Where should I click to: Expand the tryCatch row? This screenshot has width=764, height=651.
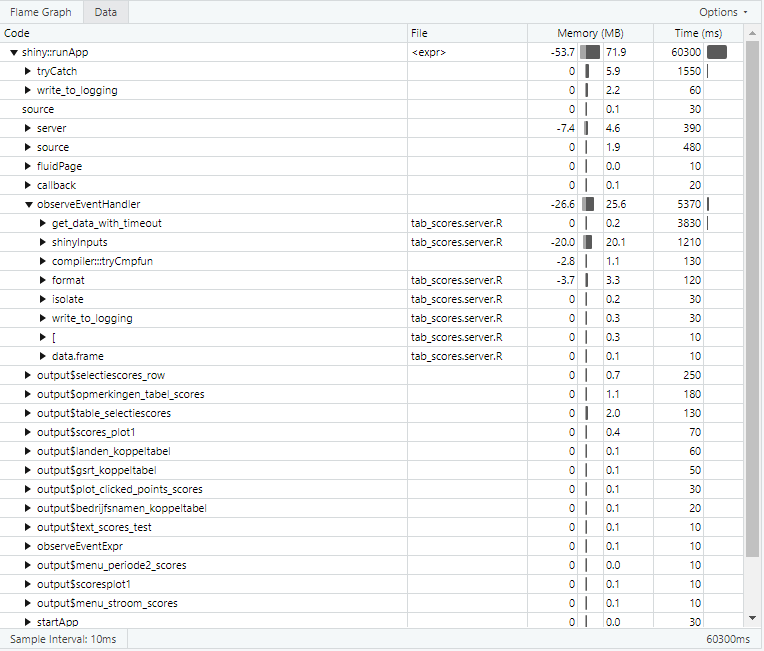click(28, 71)
